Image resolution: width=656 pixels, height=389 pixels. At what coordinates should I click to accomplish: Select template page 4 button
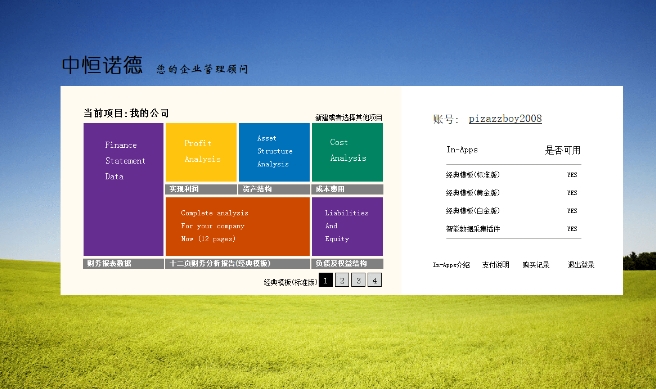[x=374, y=280]
